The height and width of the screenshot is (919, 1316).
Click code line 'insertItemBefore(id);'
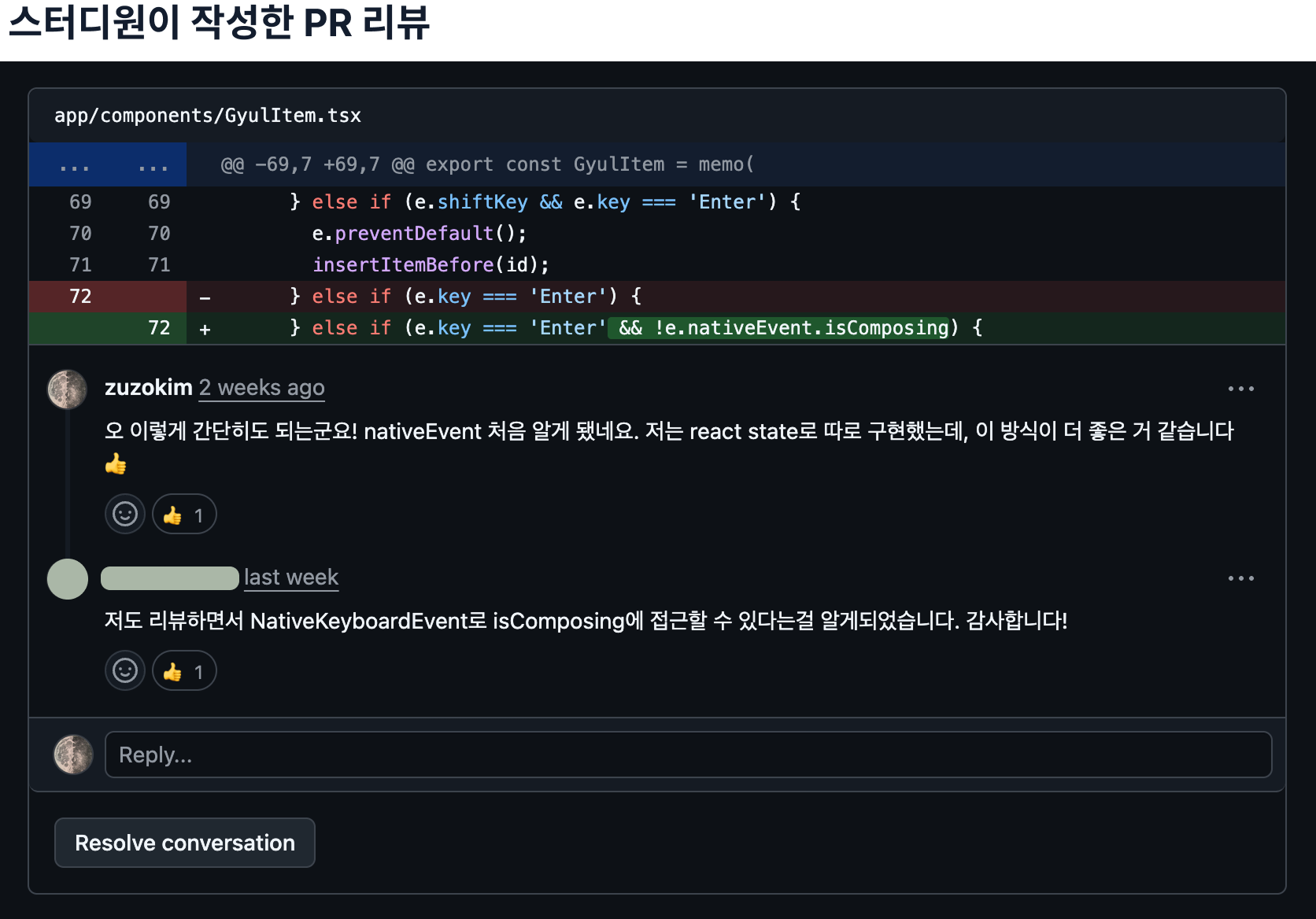[431, 265]
